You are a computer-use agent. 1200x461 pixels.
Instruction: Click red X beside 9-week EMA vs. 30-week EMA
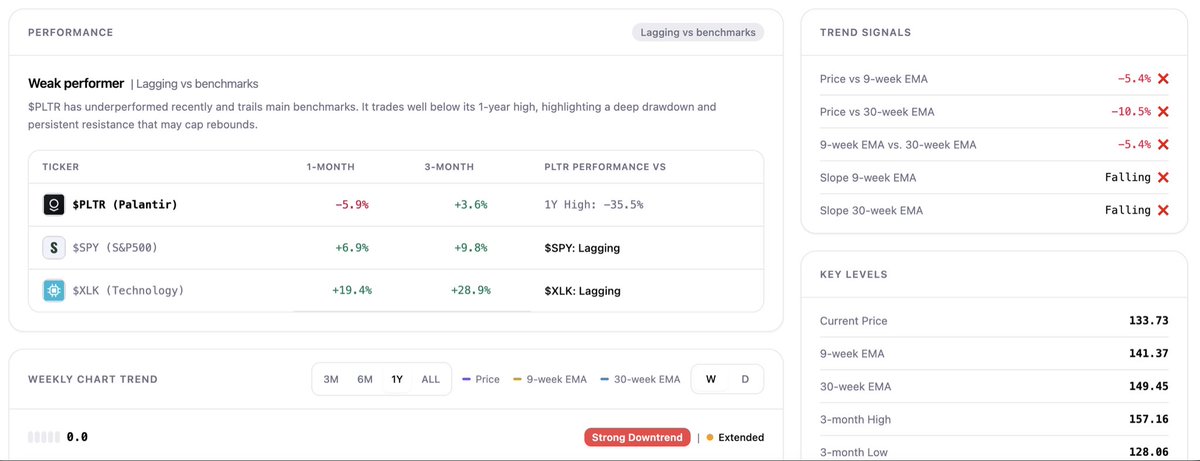click(1162, 145)
